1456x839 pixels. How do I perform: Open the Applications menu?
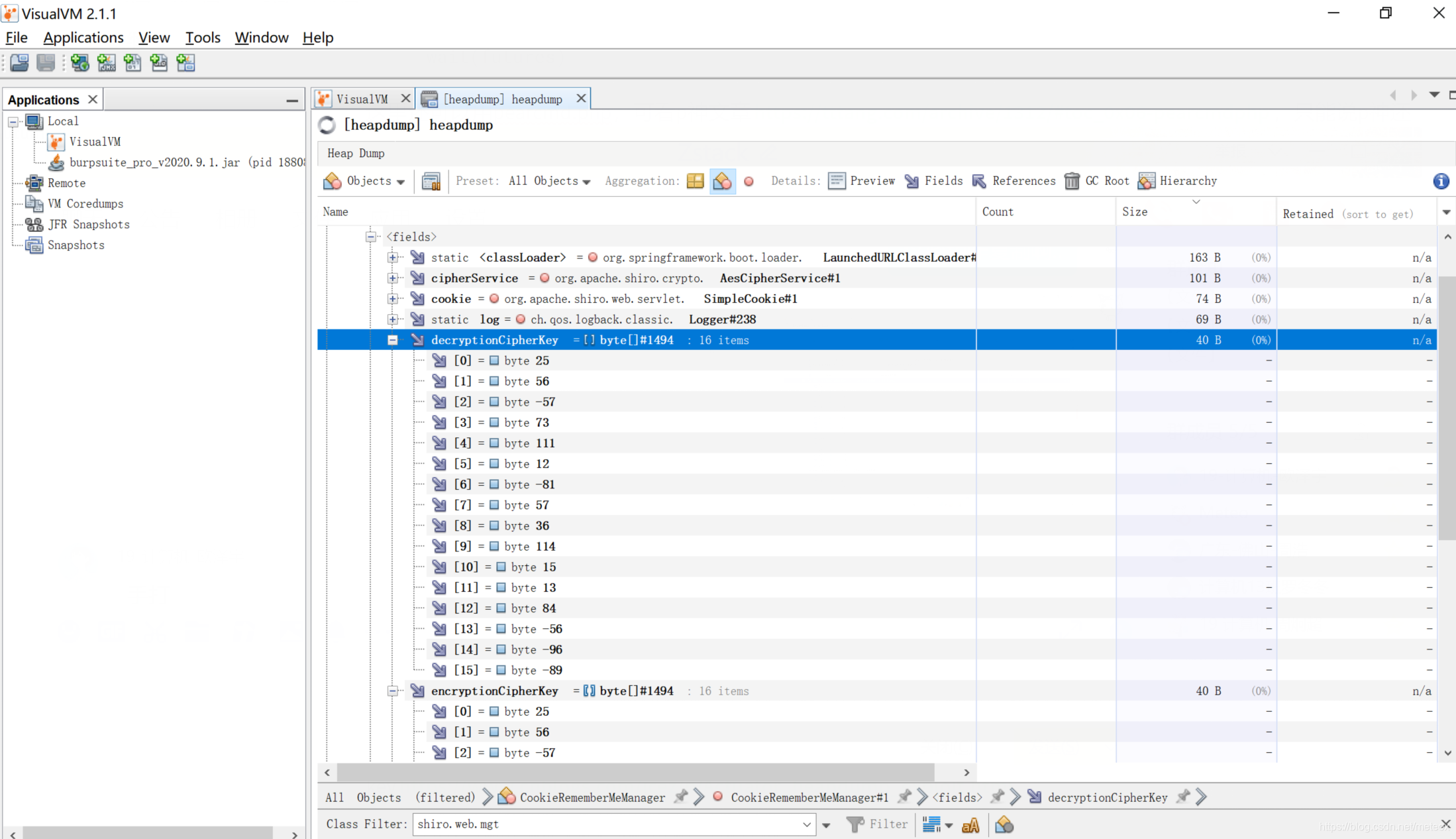83,38
